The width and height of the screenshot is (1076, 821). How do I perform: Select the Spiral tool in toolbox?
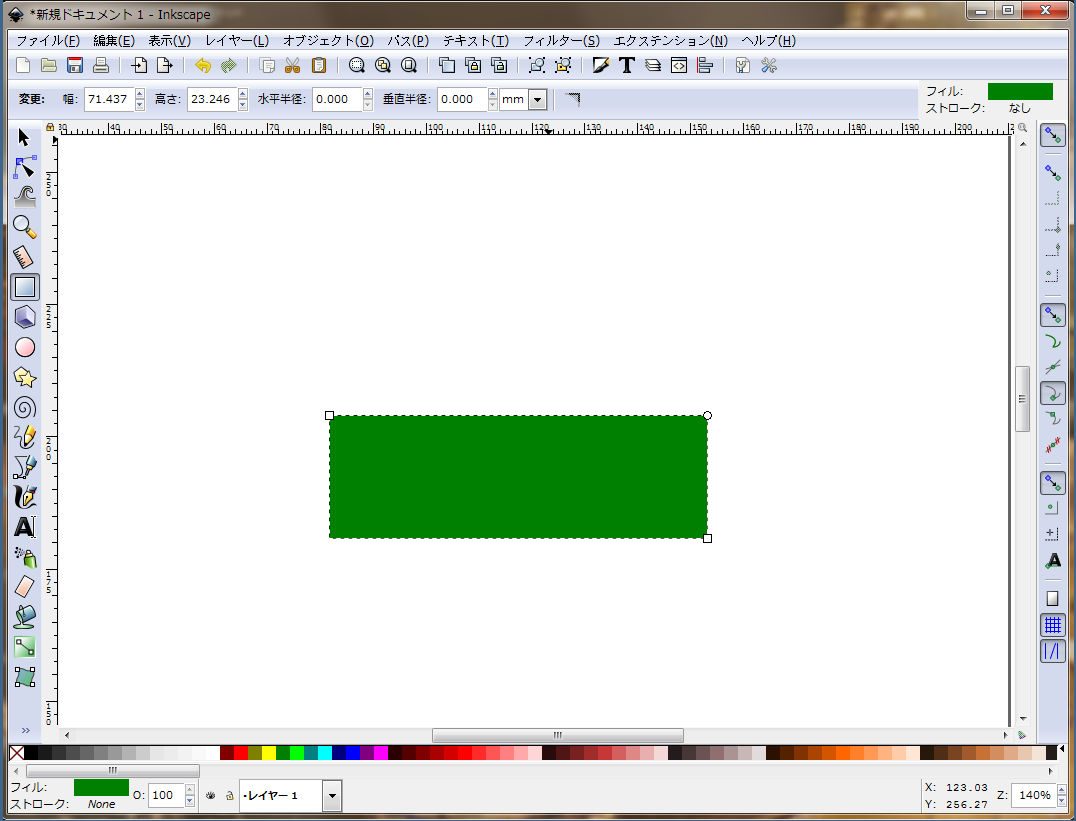point(25,407)
